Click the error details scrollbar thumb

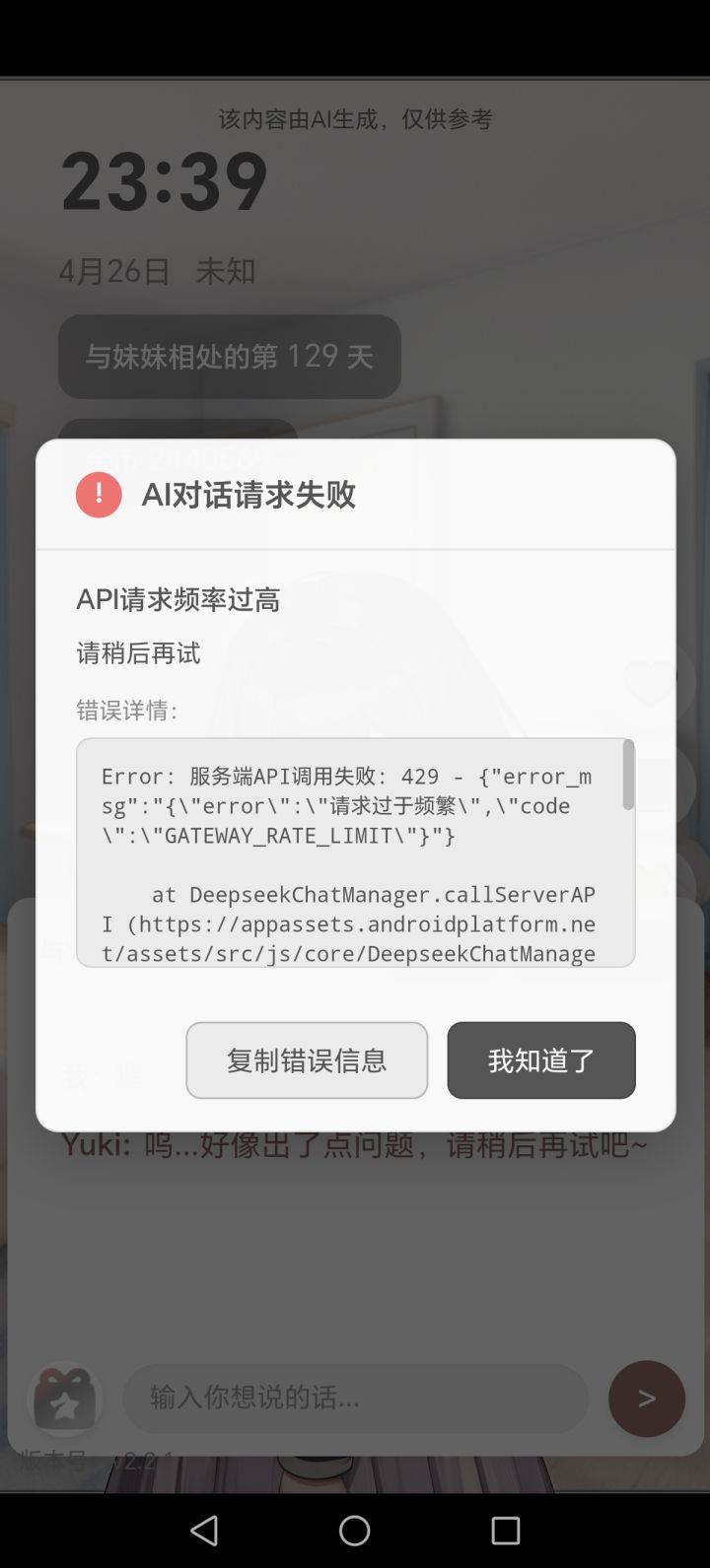(628, 776)
